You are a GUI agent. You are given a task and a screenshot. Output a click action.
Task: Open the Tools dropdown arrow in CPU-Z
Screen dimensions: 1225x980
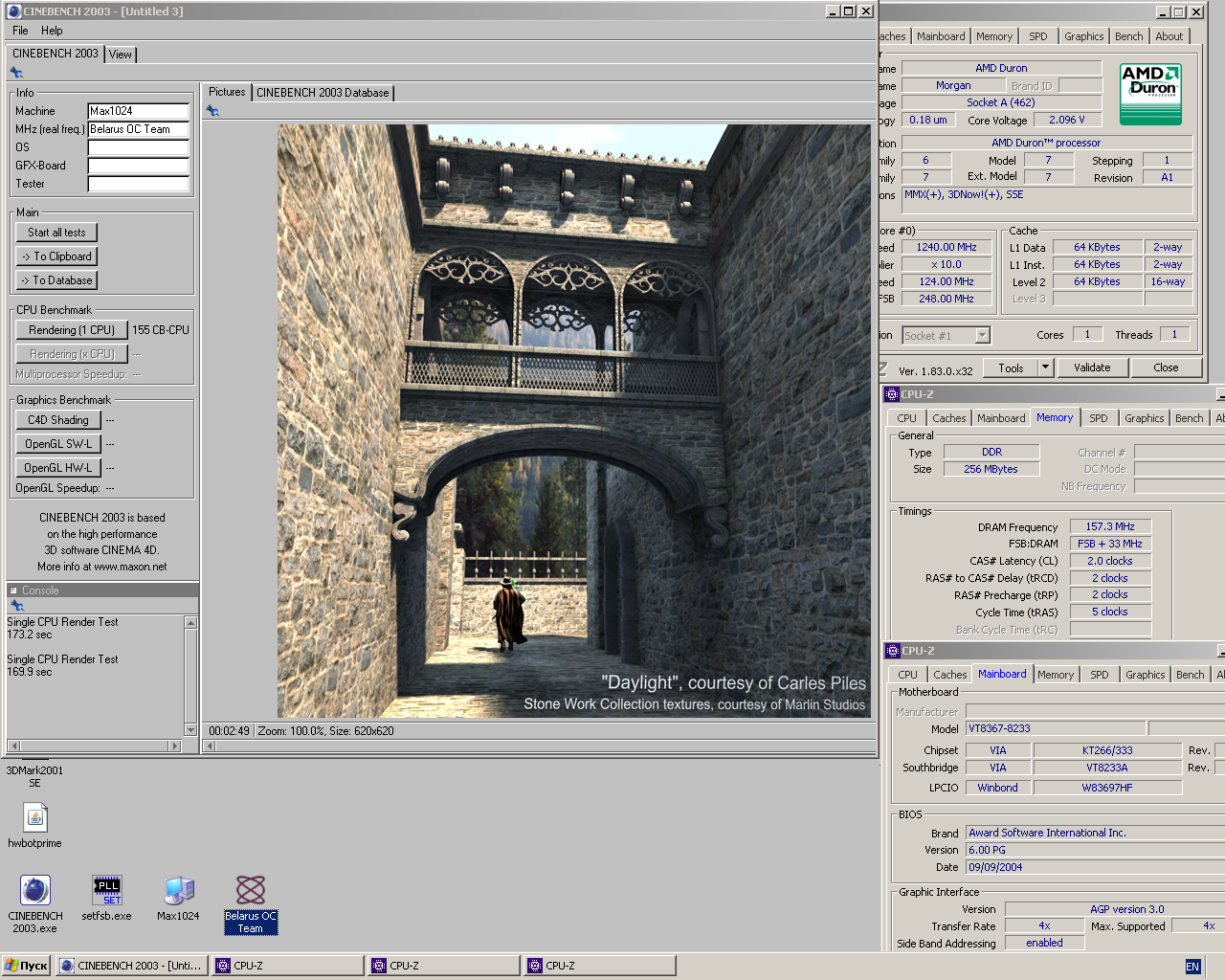tap(1045, 367)
